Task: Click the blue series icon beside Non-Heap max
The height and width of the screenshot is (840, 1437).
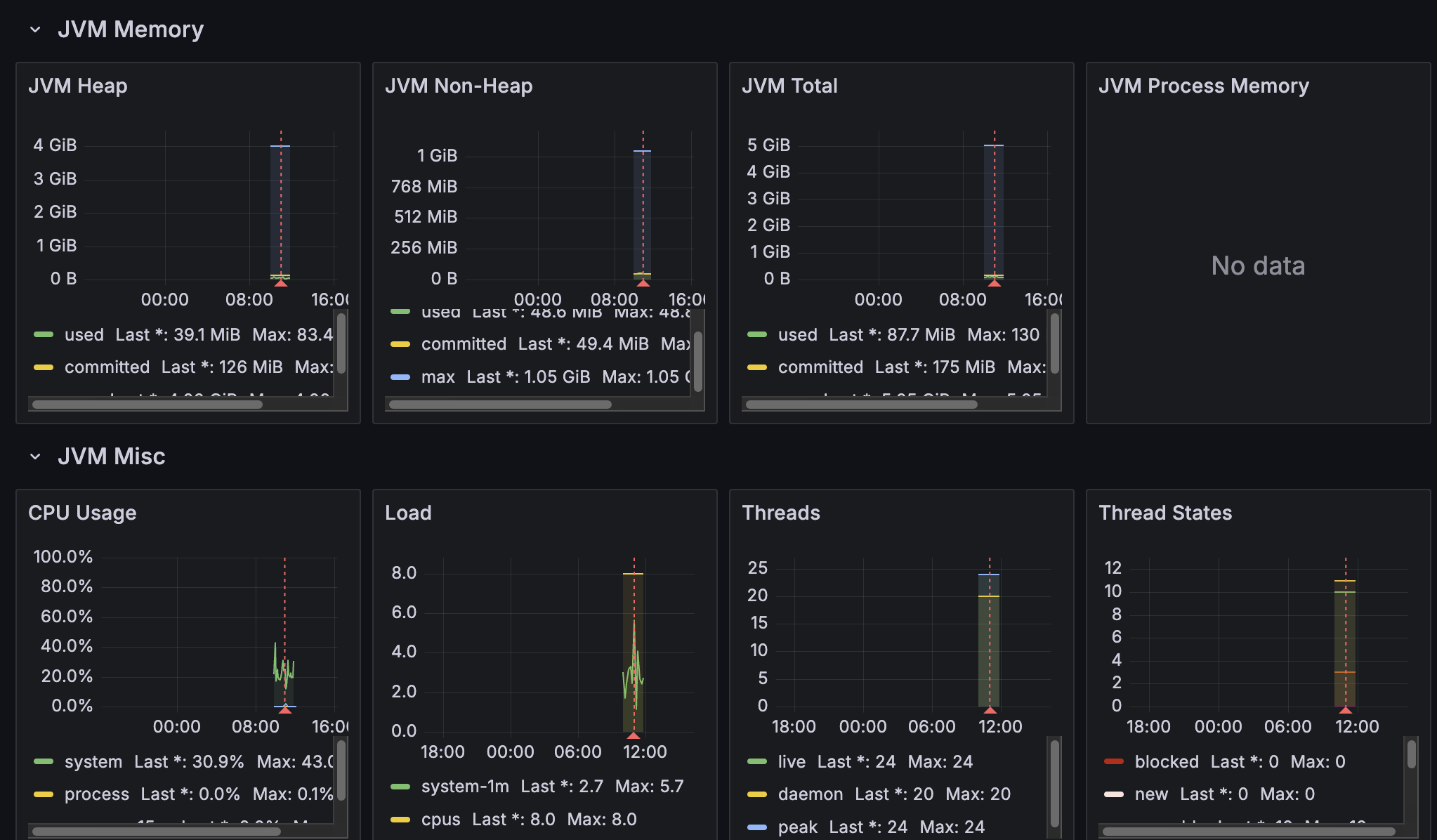Action: [x=400, y=377]
